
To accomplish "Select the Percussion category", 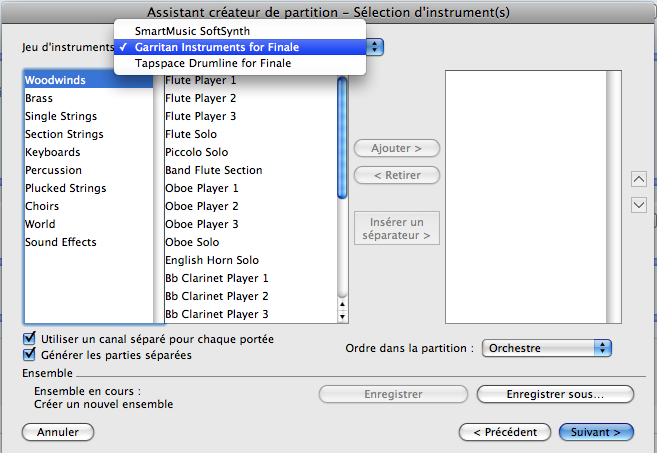I will tap(53, 170).
